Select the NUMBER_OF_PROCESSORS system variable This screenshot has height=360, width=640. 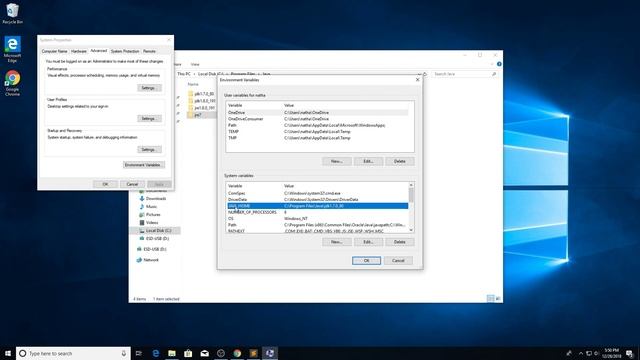(317, 212)
